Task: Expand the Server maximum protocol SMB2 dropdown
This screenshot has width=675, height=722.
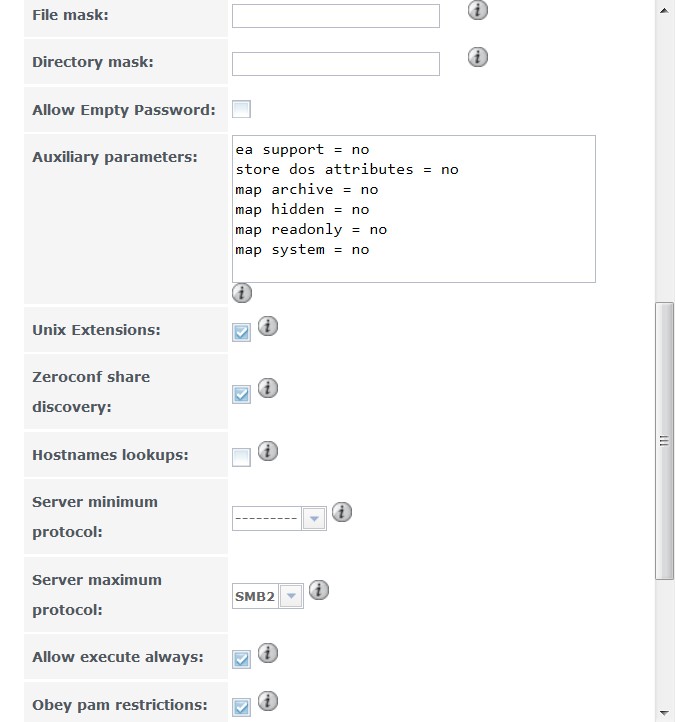Action: point(268,596)
